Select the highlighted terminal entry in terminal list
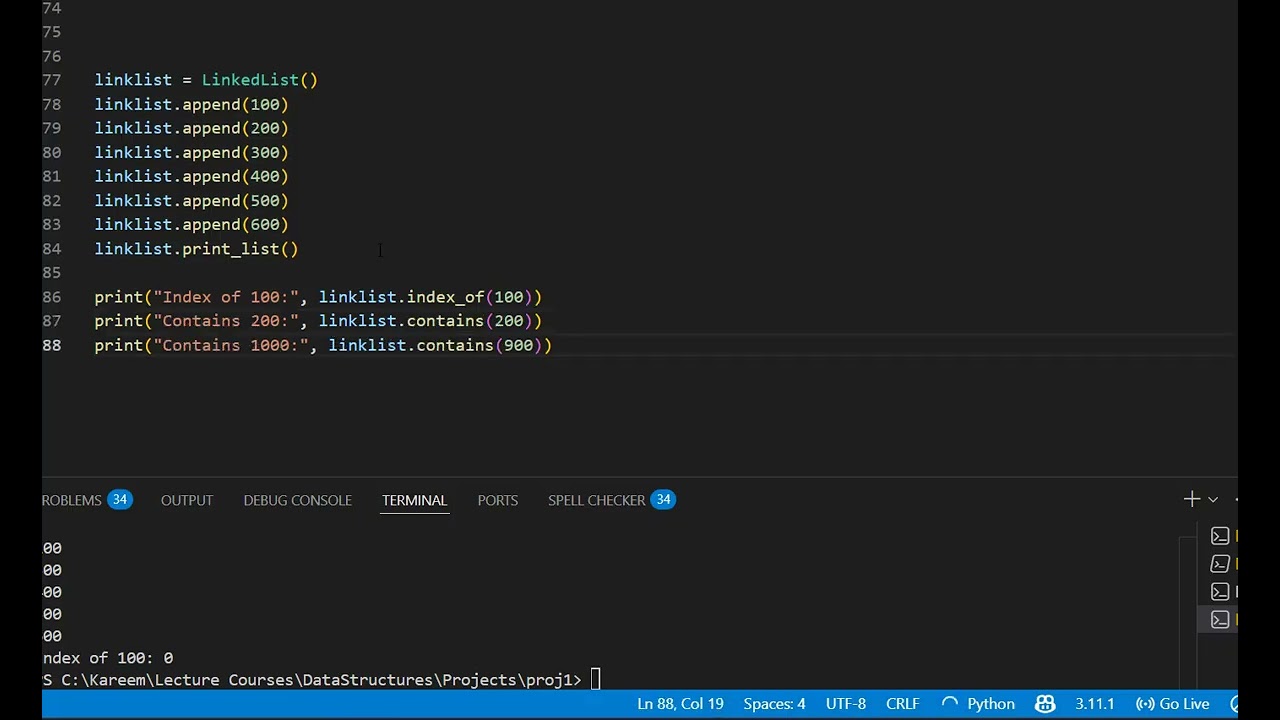Image resolution: width=1280 pixels, height=720 pixels. pyautogui.click(x=1219, y=620)
